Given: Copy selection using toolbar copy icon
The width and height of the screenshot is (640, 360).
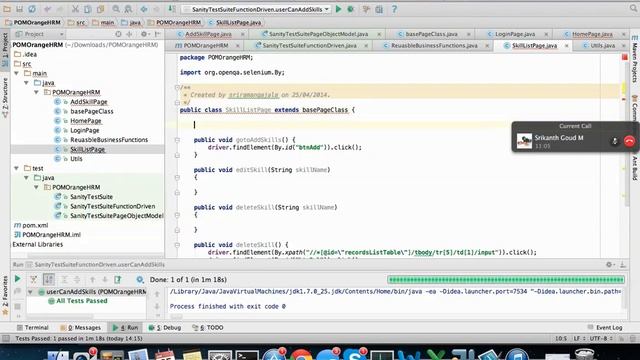Looking at the screenshot, I should click(x=88, y=9).
